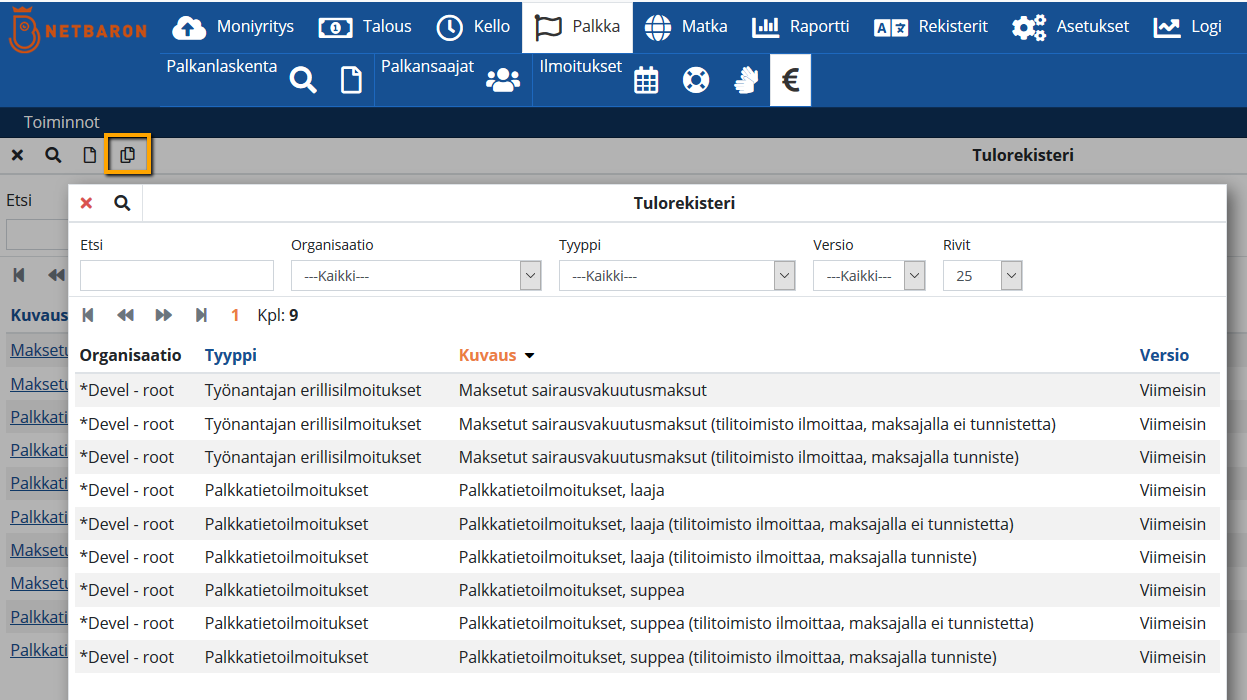Click the Palkanlaskenta search magnifier icon
1247x700 pixels.
click(x=303, y=80)
